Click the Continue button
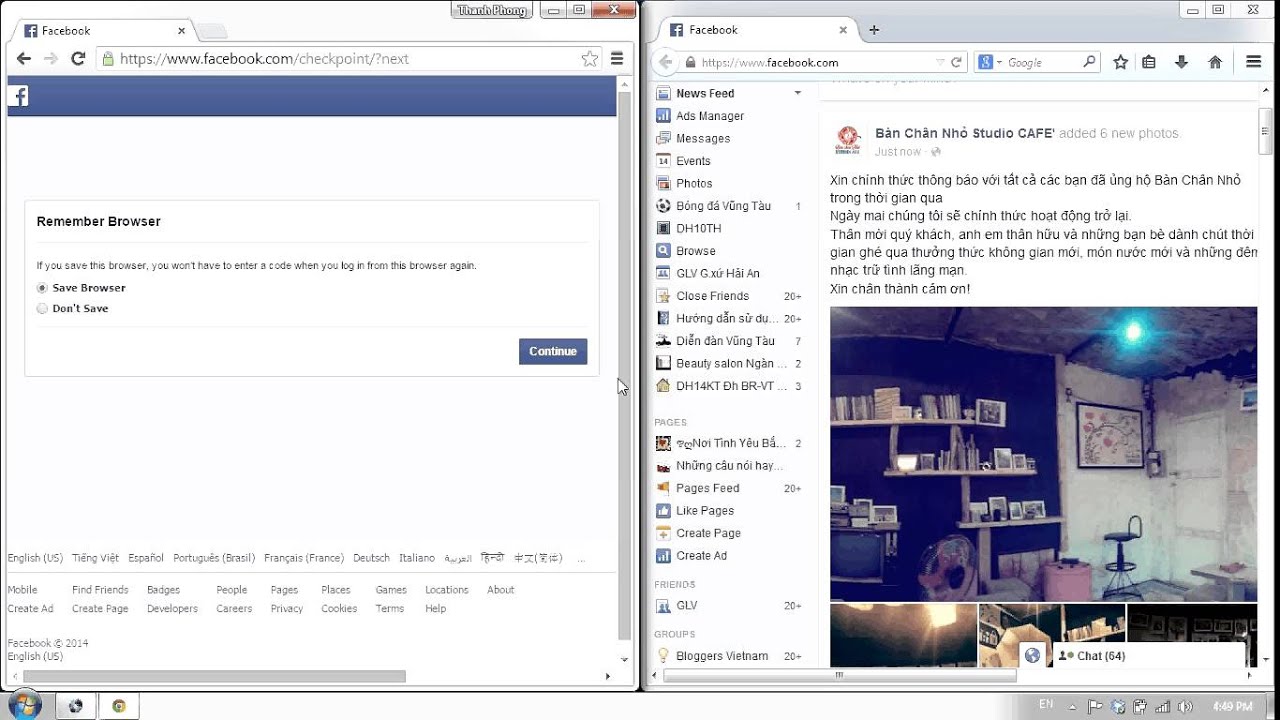Screen dimensions: 1280x720 pyautogui.click(x=553, y=351)
